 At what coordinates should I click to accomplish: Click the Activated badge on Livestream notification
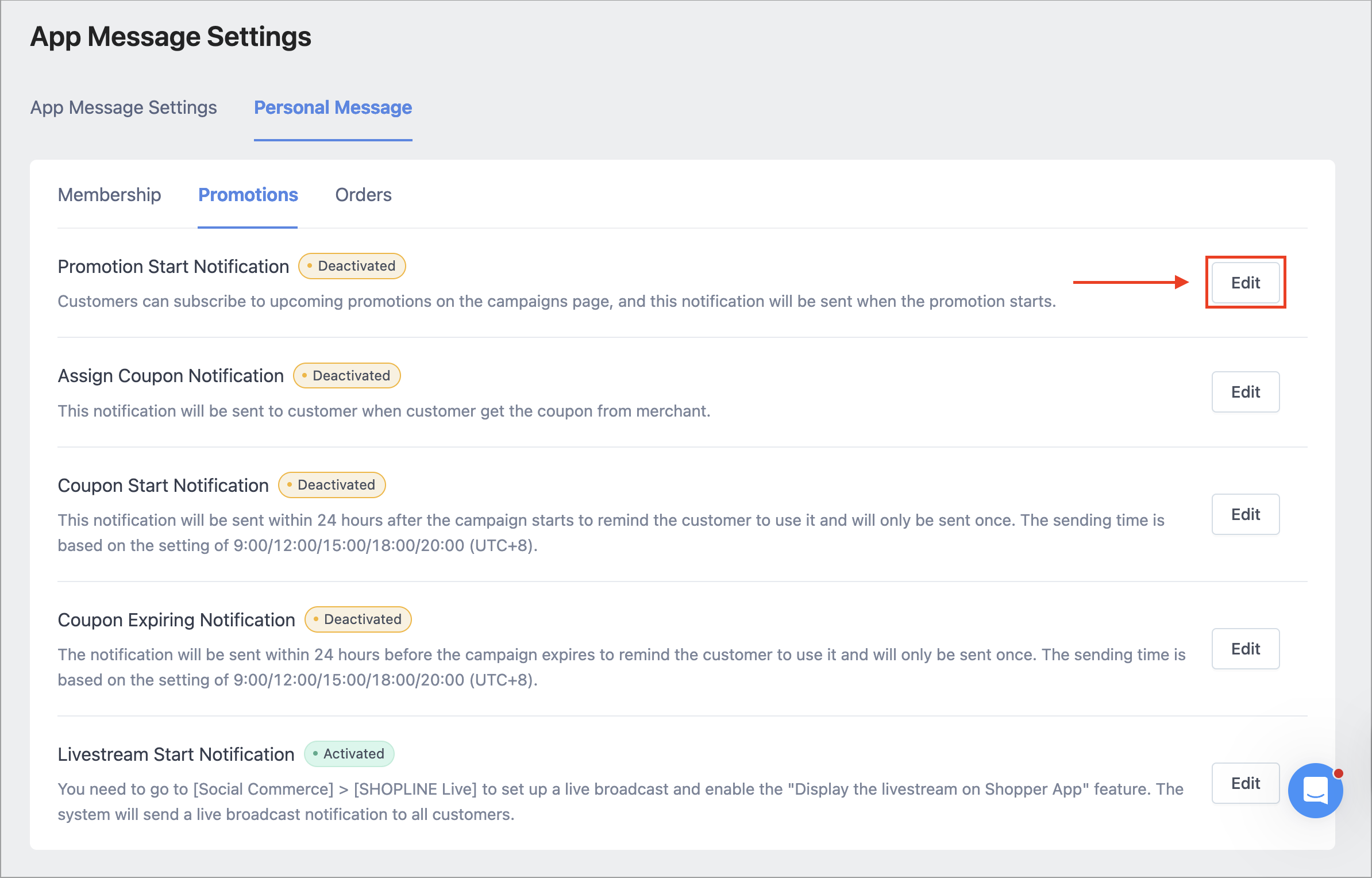pos(349,754)
